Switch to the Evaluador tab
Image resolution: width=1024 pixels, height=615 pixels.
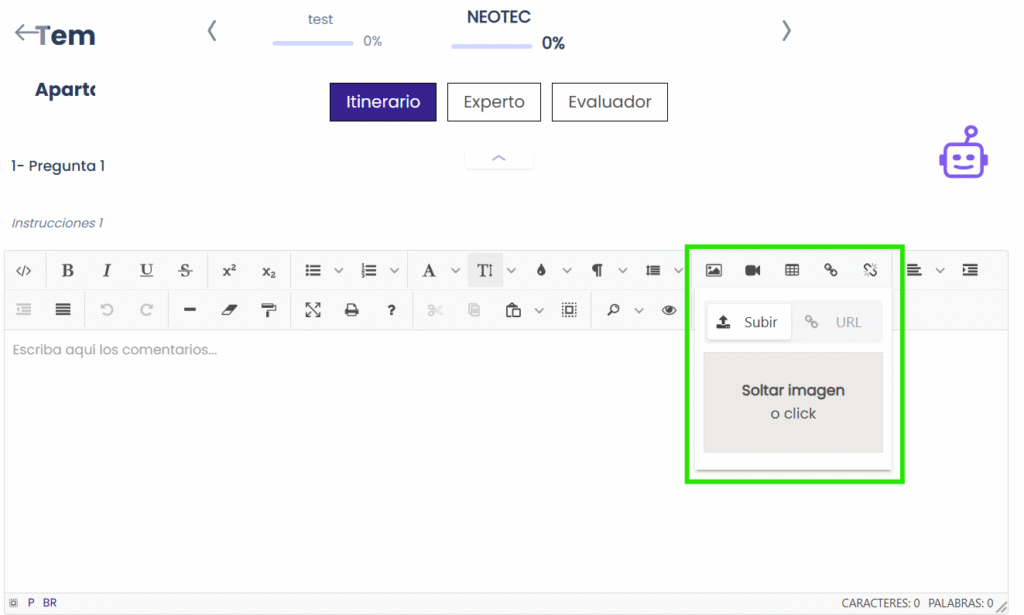pyautogui.click(x=609, y=102)
